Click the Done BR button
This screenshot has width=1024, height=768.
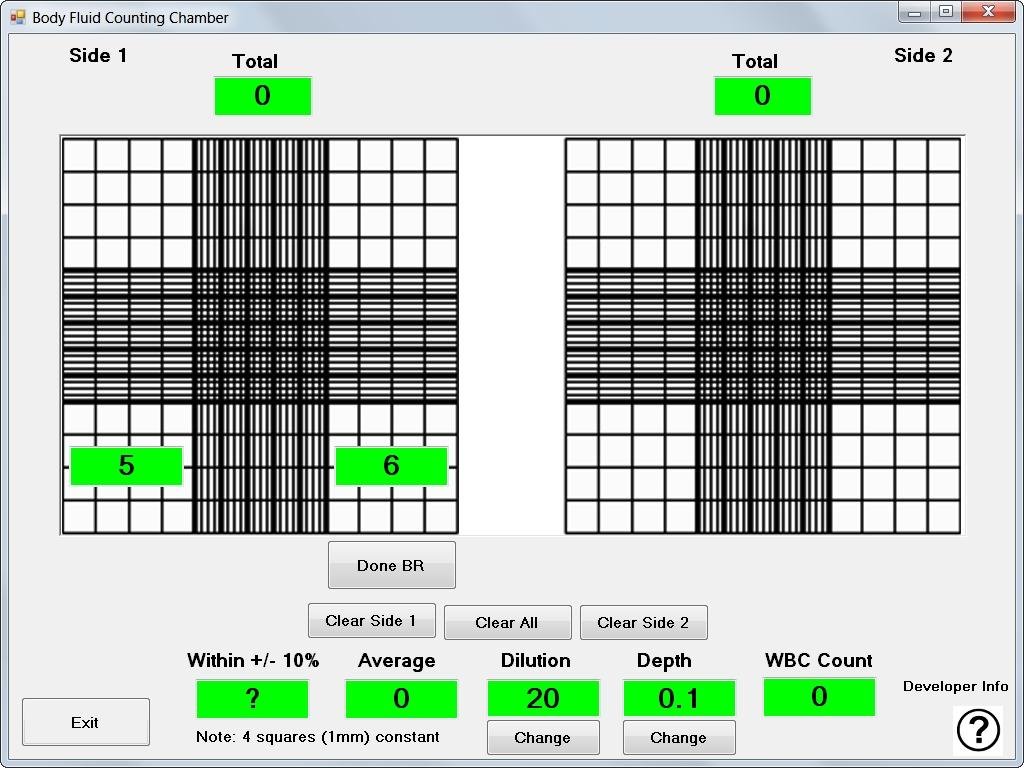(391, 565)
